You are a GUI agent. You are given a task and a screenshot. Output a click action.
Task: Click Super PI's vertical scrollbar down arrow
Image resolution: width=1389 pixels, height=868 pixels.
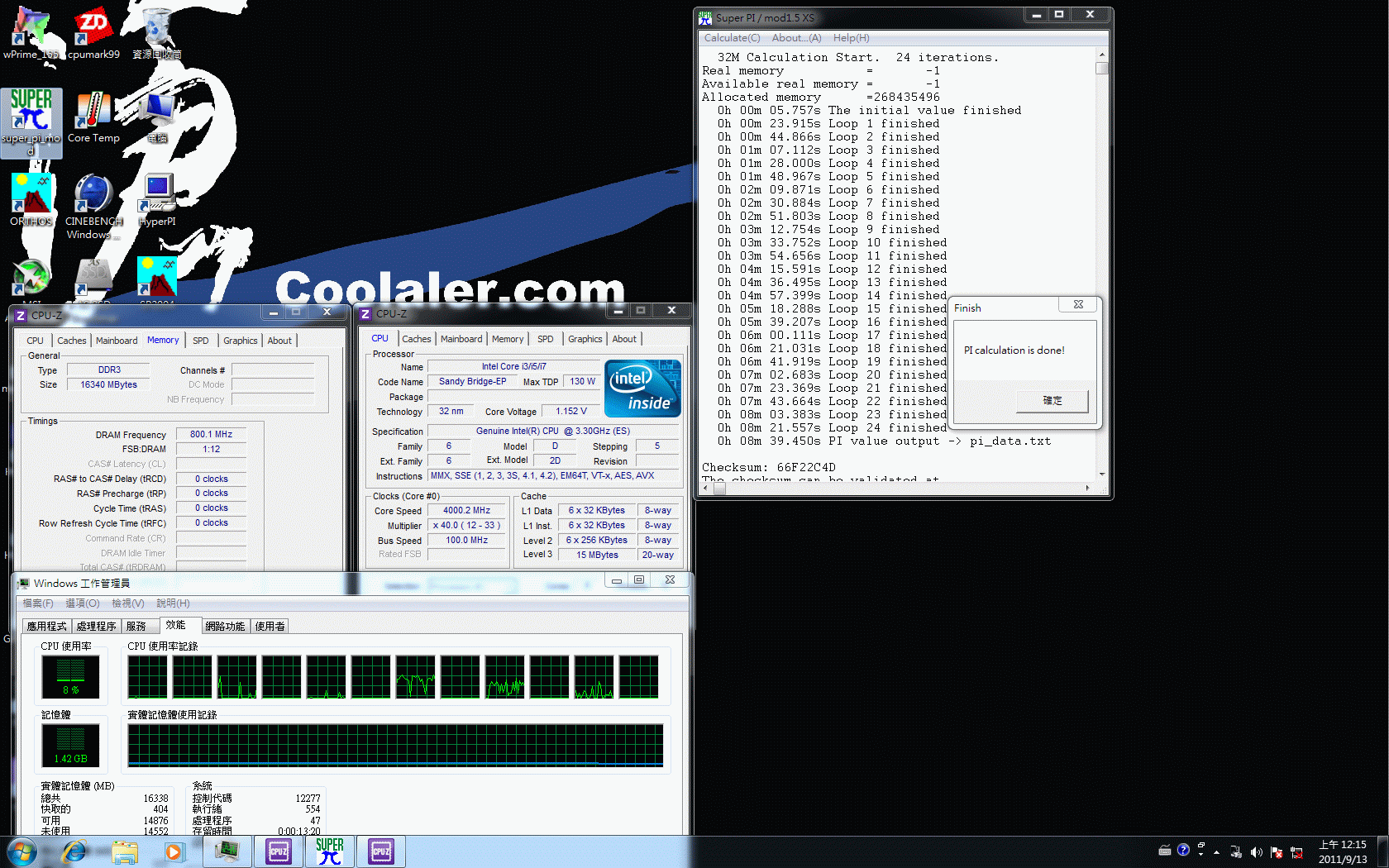1101,475
